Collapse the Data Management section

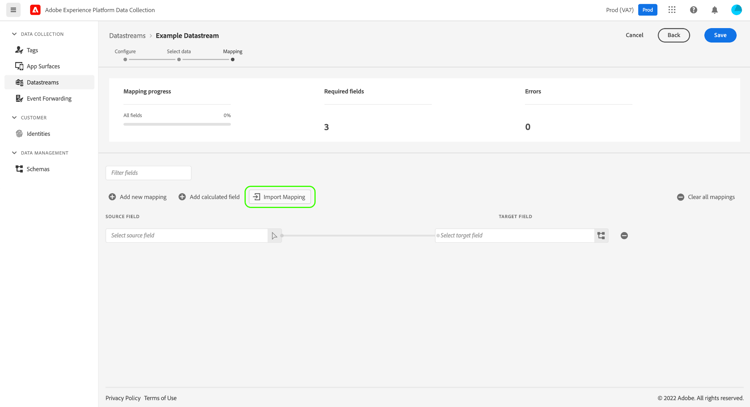14,153
